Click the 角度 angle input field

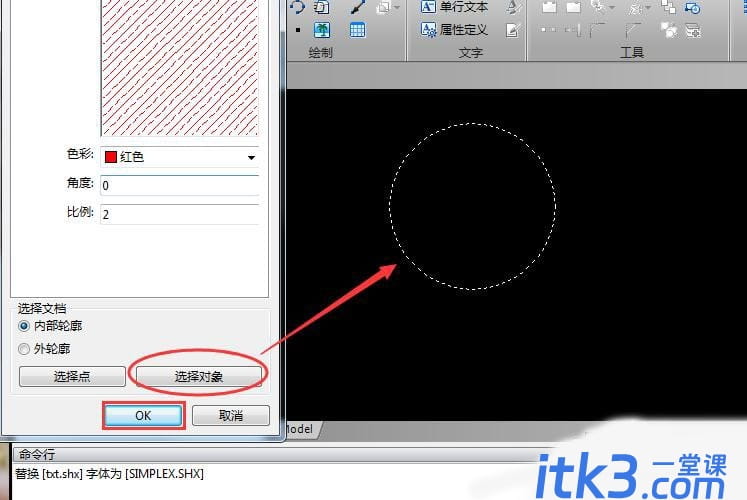[x=180, y=185]
